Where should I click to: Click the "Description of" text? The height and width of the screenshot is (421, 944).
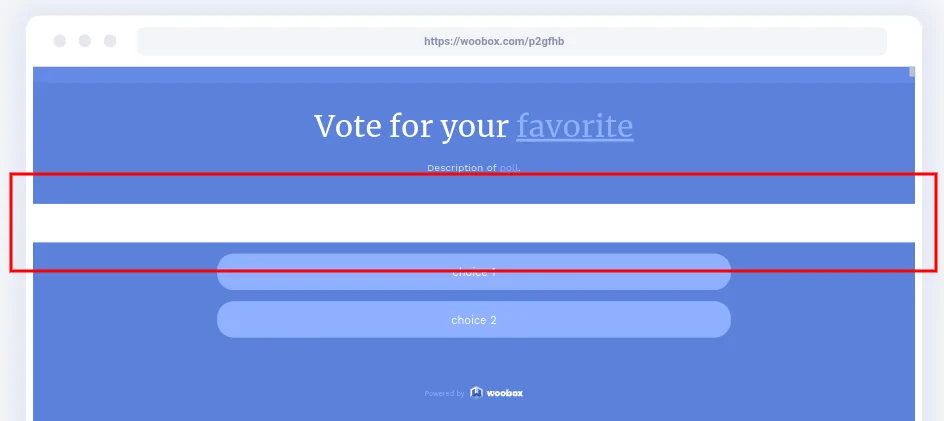tap(461, 168)
